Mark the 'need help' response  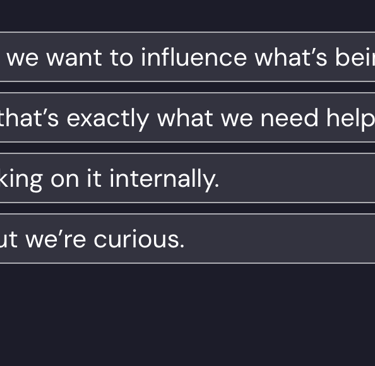(x=187, y=118)
